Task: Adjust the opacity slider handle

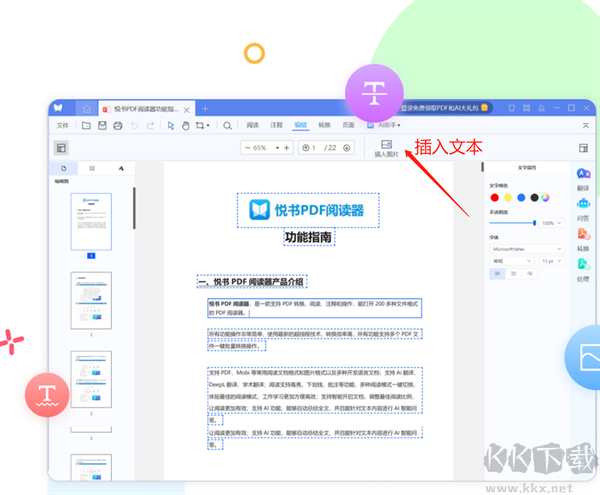Action: pyautogui.click(x=534, y=223)
